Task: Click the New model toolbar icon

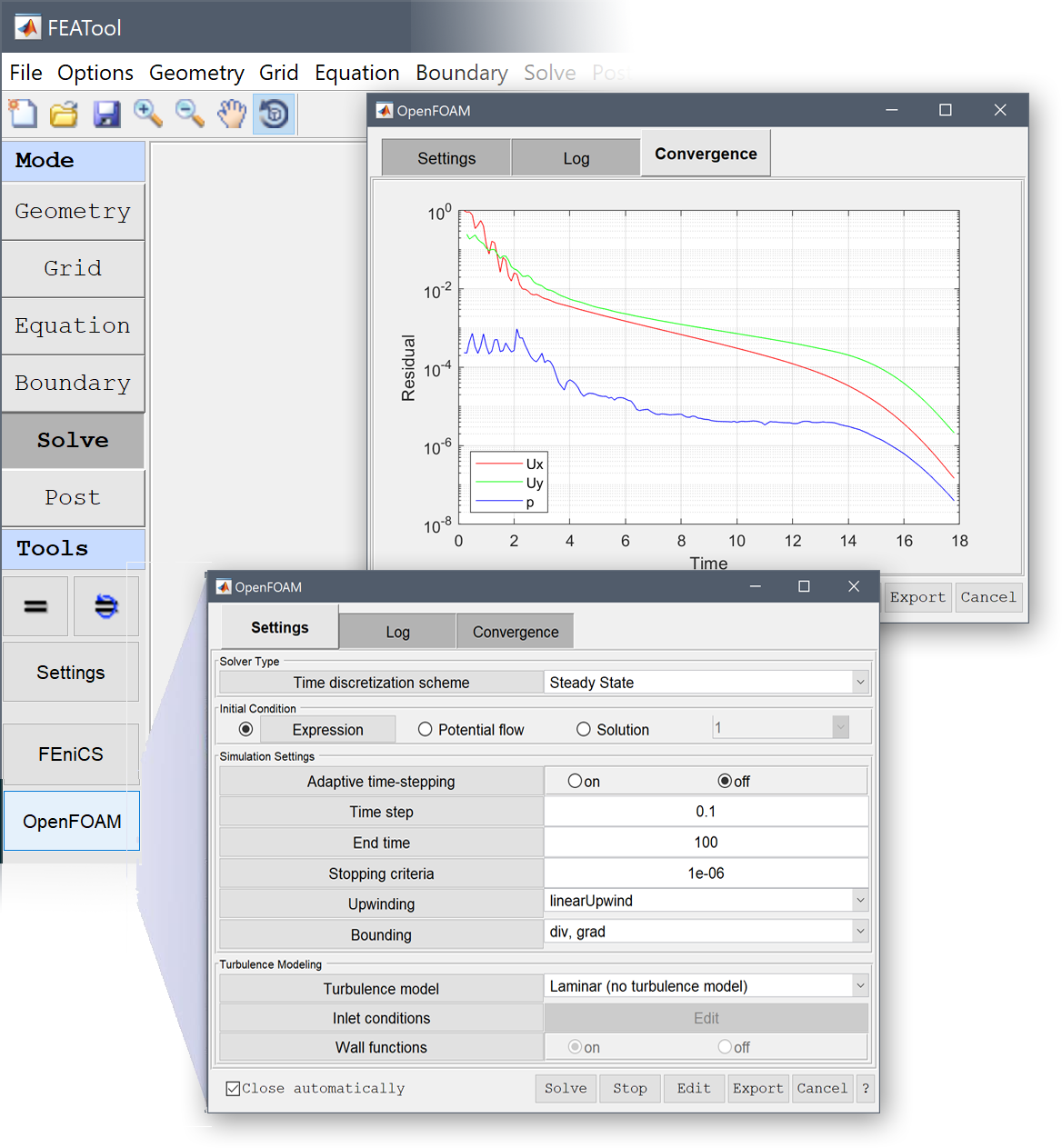Action: (24, 114)
